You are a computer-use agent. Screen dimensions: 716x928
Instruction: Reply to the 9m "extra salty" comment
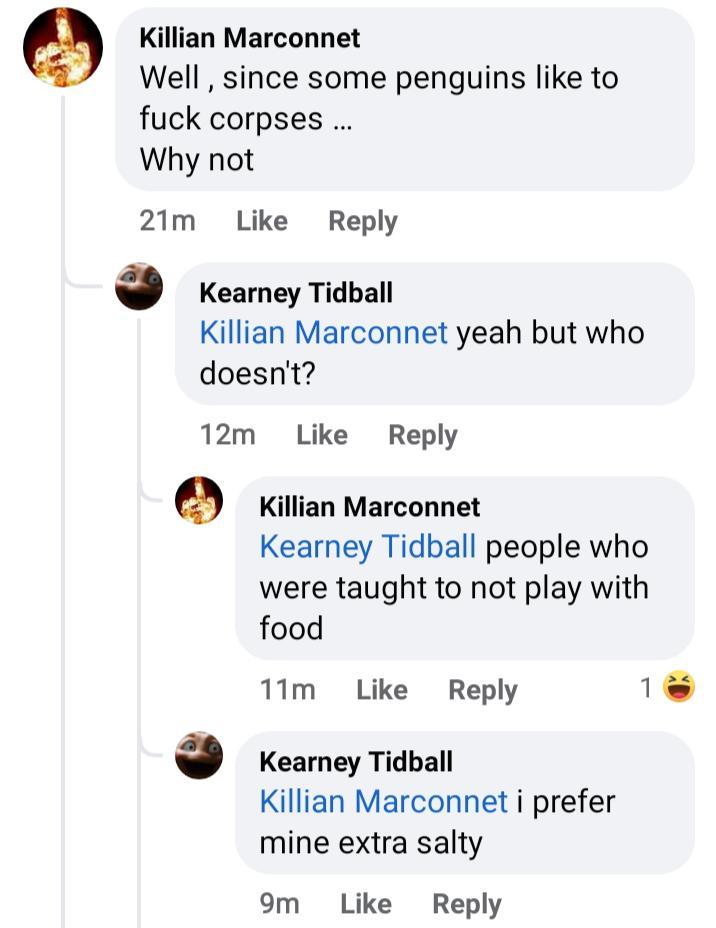pos(467,904)
